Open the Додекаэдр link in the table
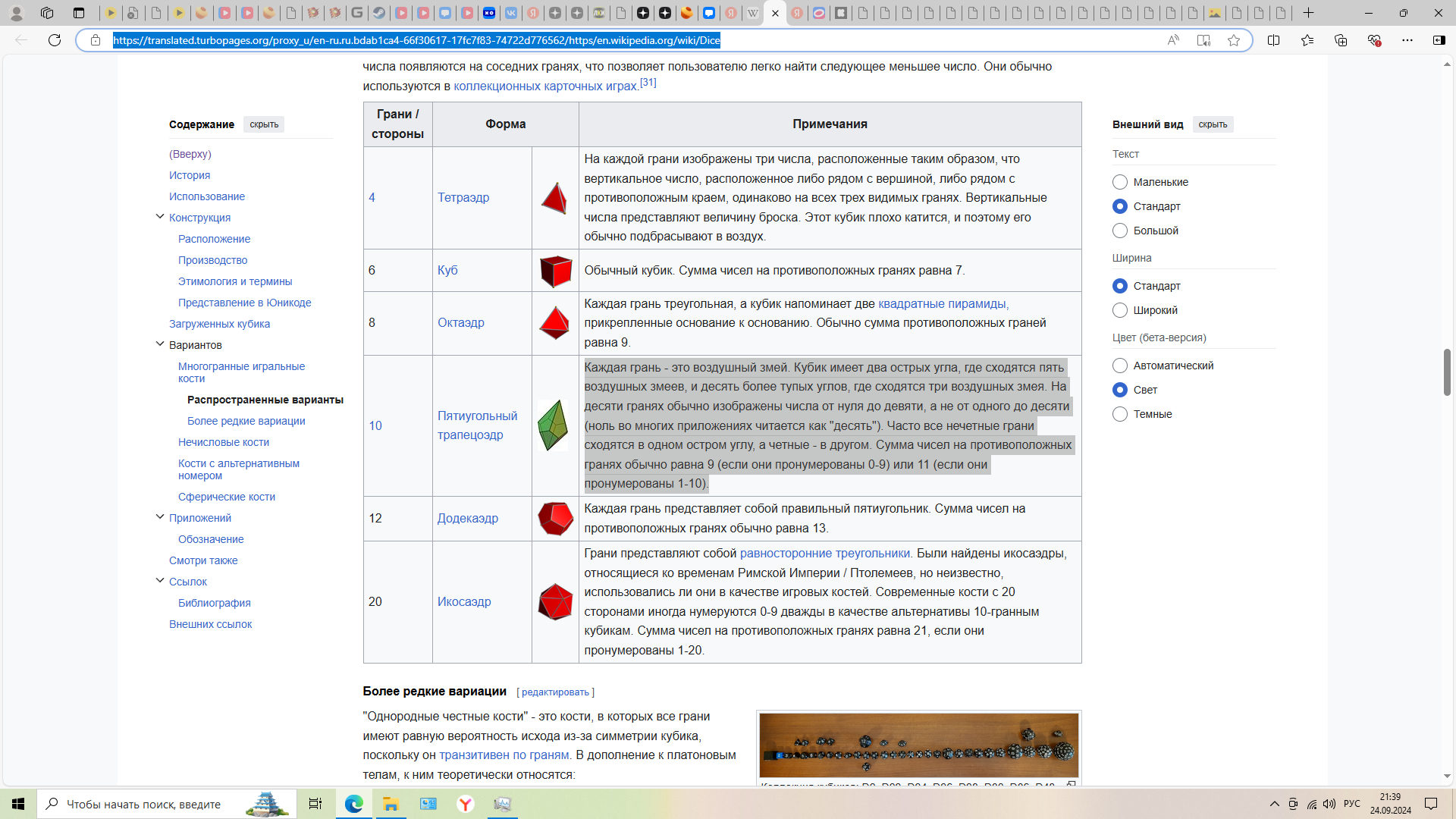 (x=468, y=519)
